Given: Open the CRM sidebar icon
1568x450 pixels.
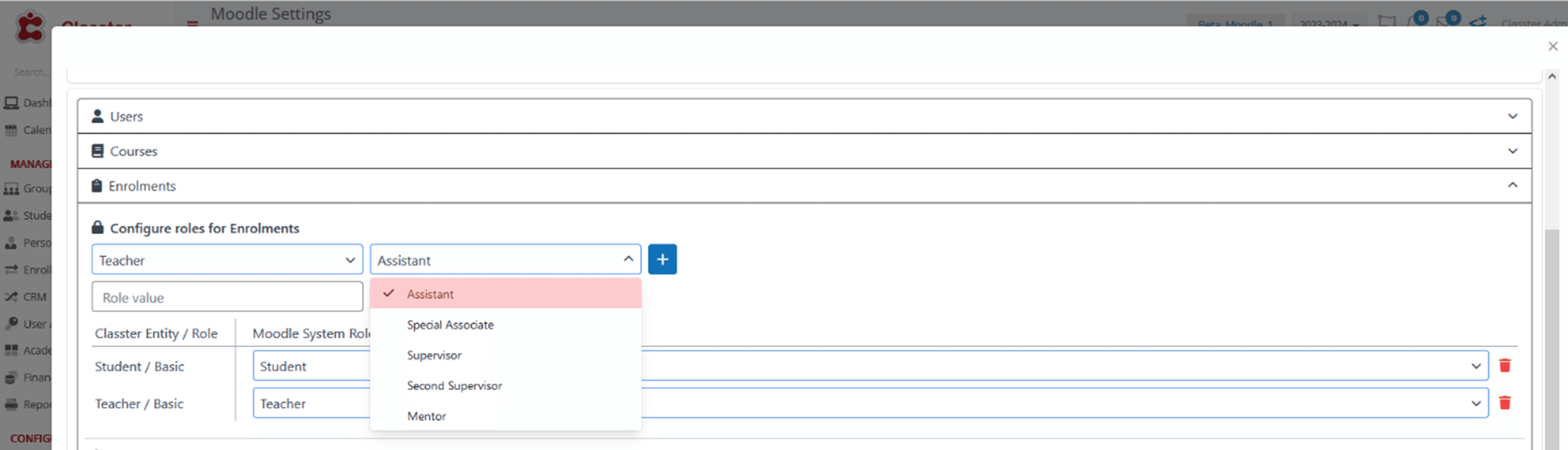Looking at the screenshot, I should (11, 297).
